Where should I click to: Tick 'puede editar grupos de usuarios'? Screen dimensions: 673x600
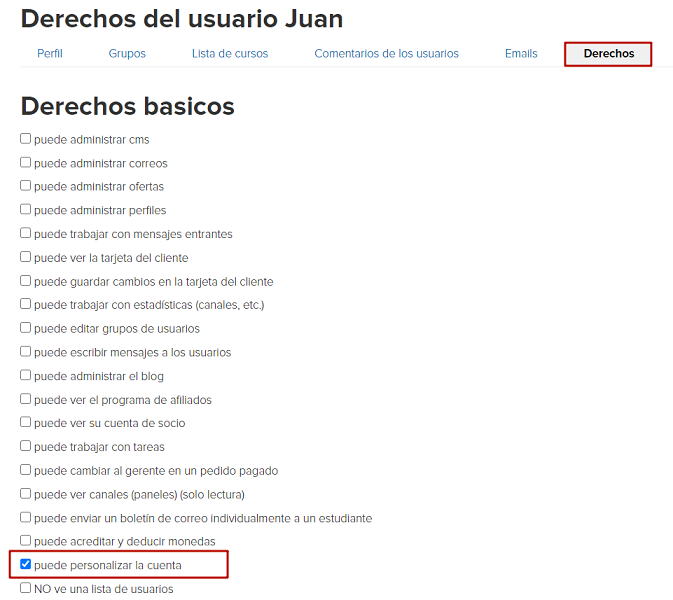pos(26,327)
